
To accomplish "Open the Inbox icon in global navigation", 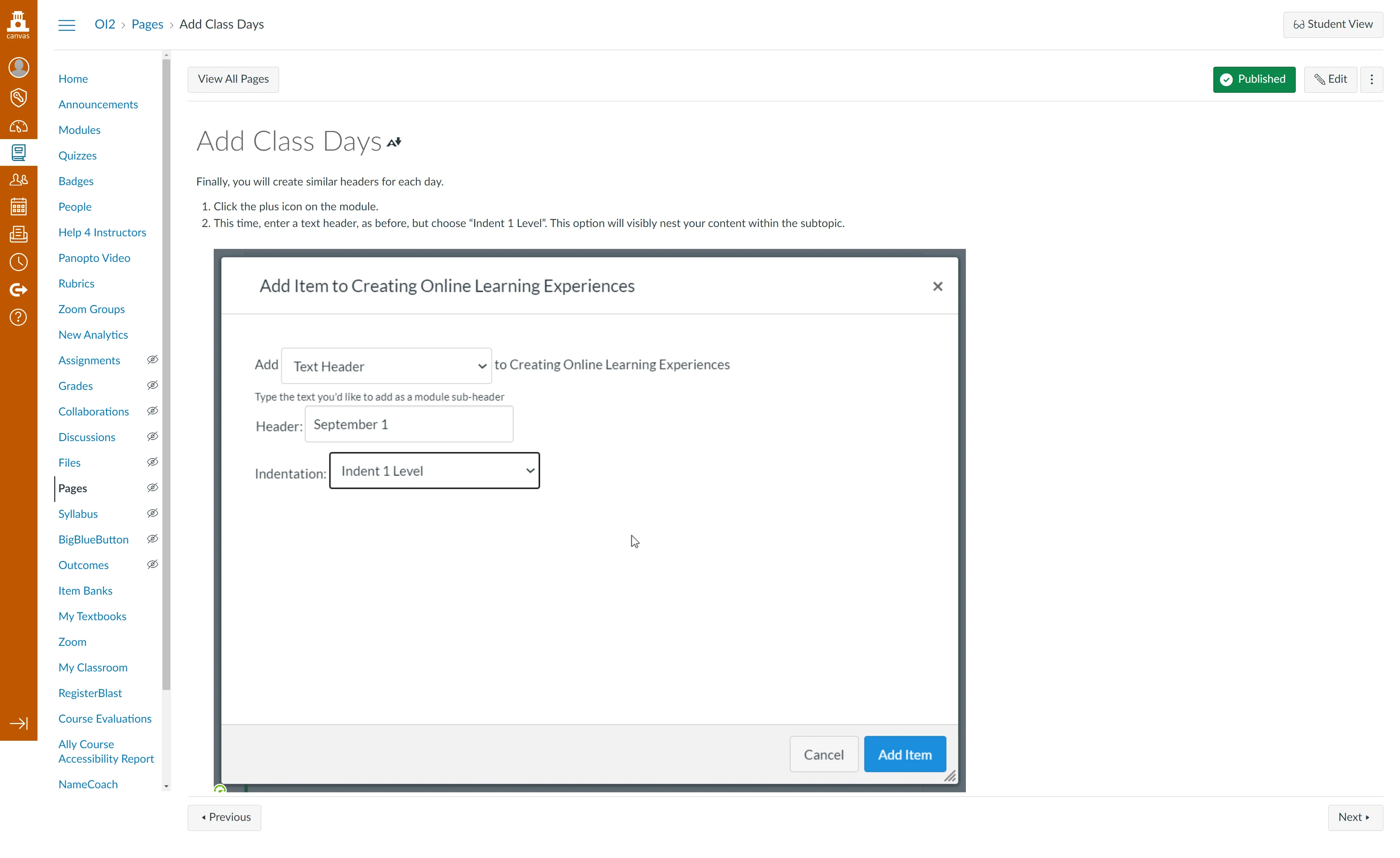I will tap(19, 234).
